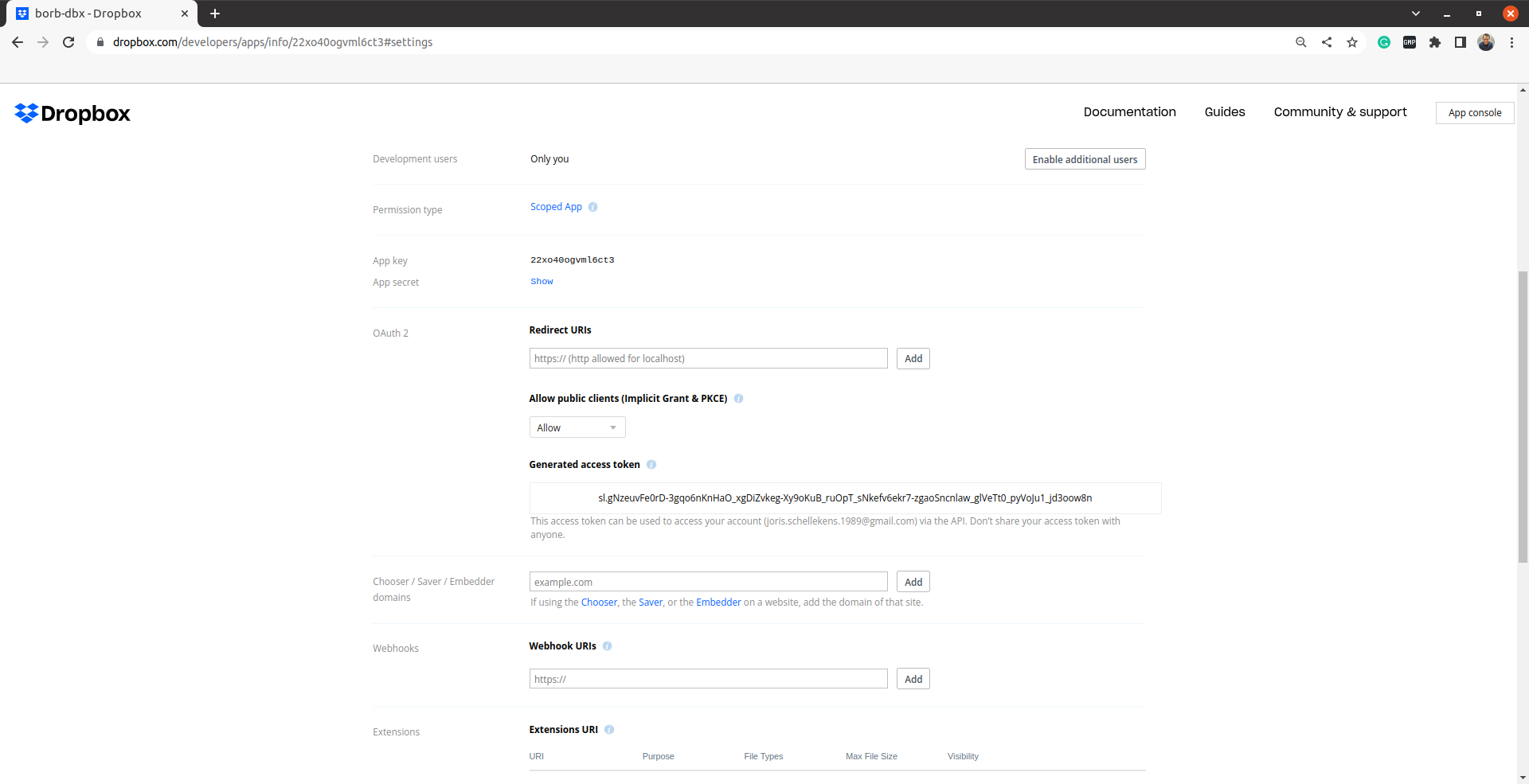Show Scoped App info tooltip
The width and height of the screenshot is (1529, 784).
tap(592, 207)
